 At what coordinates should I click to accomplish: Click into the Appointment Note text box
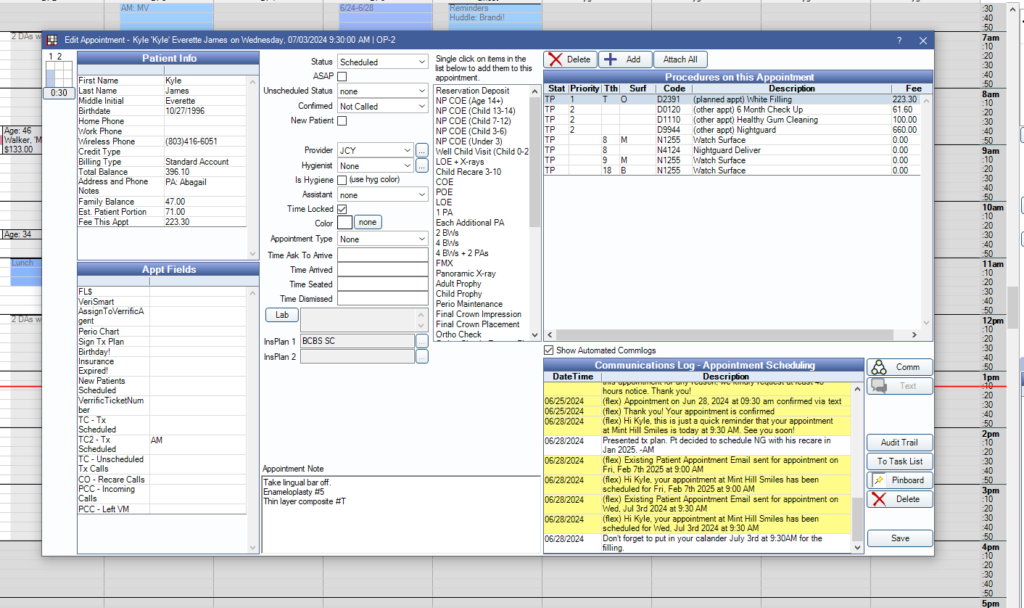(401, 515)
